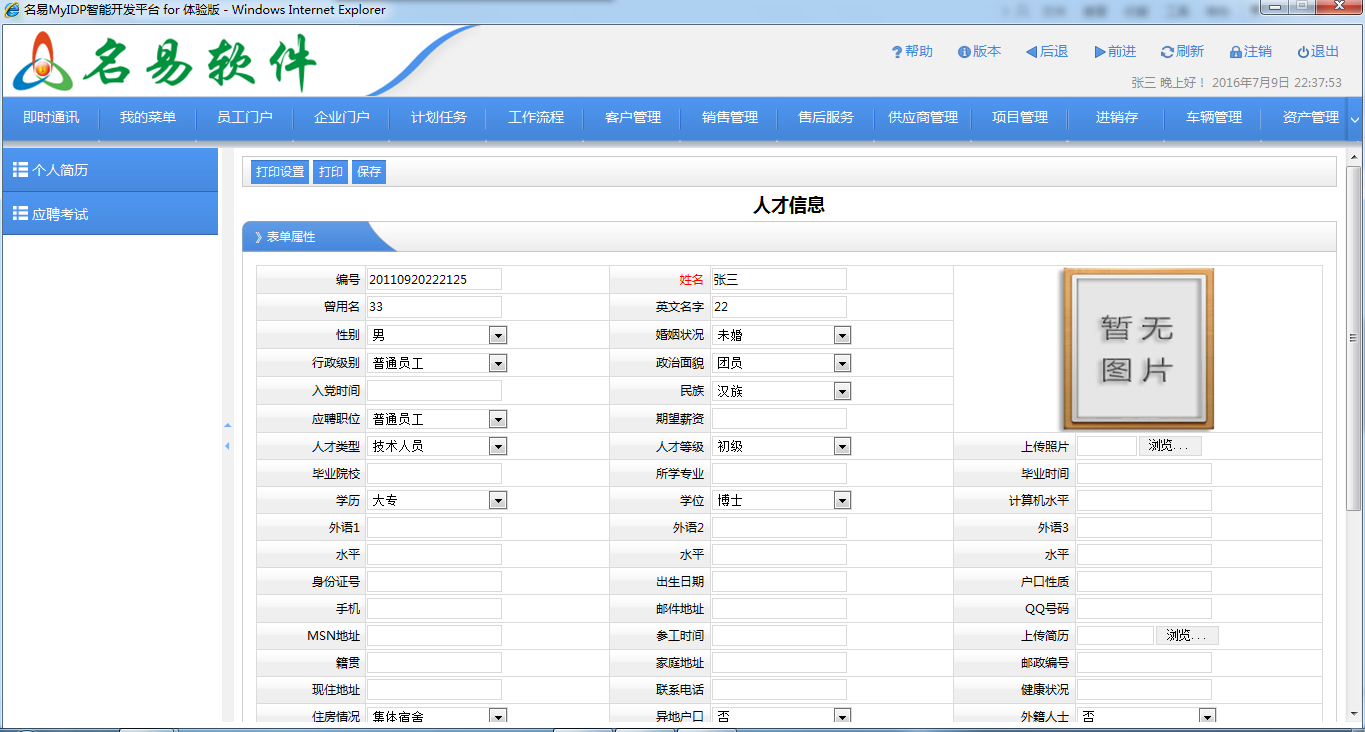Click the 帮助 help icon
This screenshot has width=1365, height=732.
click(x=897, y=52)
